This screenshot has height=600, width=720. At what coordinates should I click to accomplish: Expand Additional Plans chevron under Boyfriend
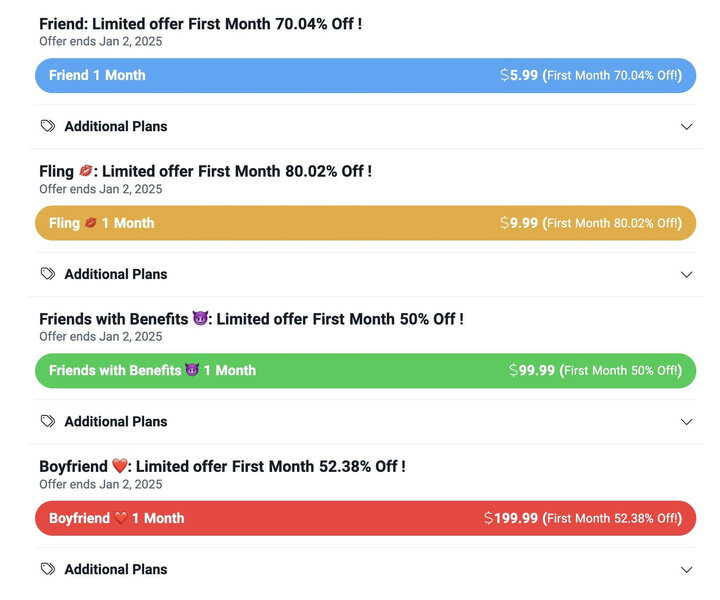click(686, 570)
